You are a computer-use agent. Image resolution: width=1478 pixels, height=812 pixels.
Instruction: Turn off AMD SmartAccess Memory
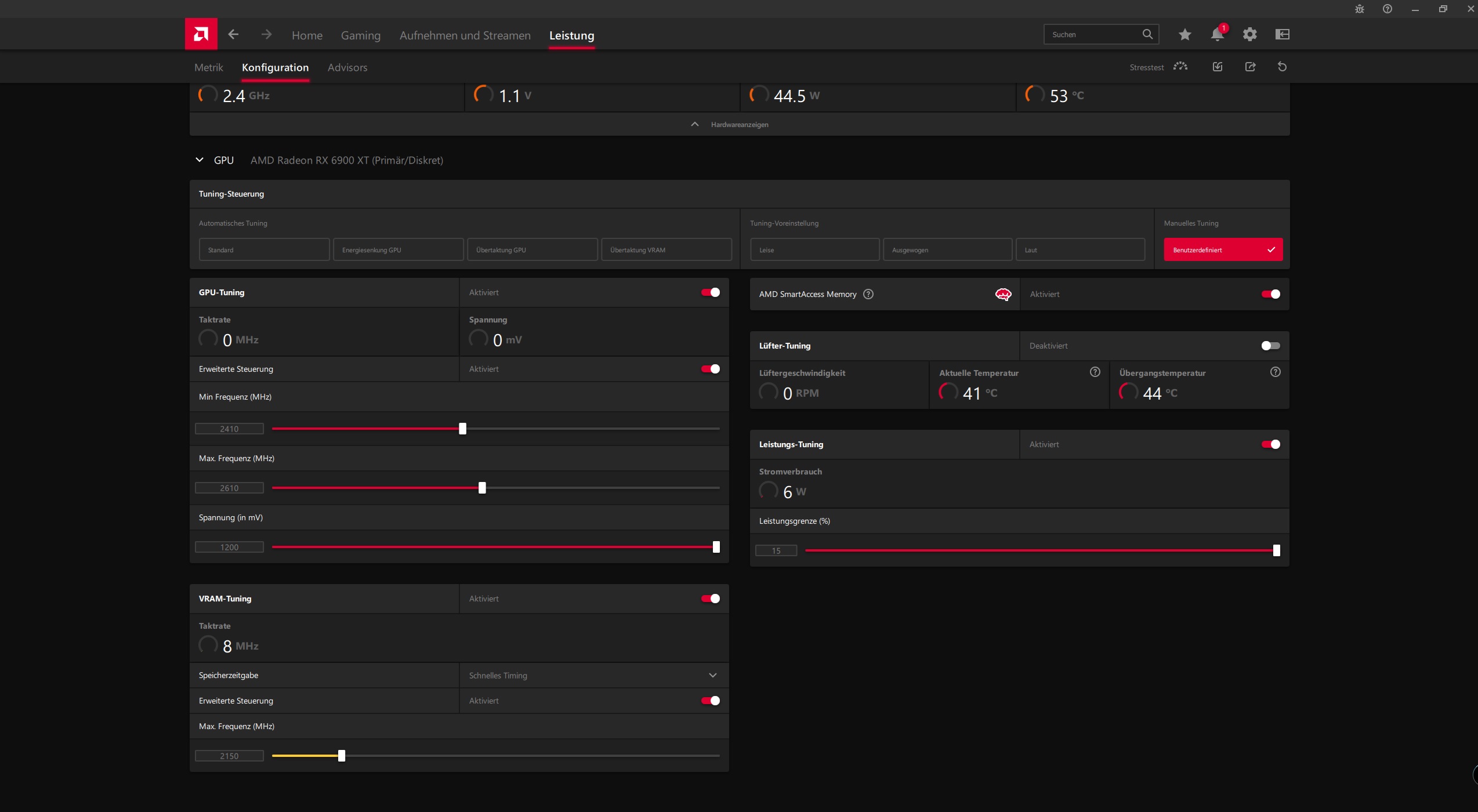[x=1271, y=293]
